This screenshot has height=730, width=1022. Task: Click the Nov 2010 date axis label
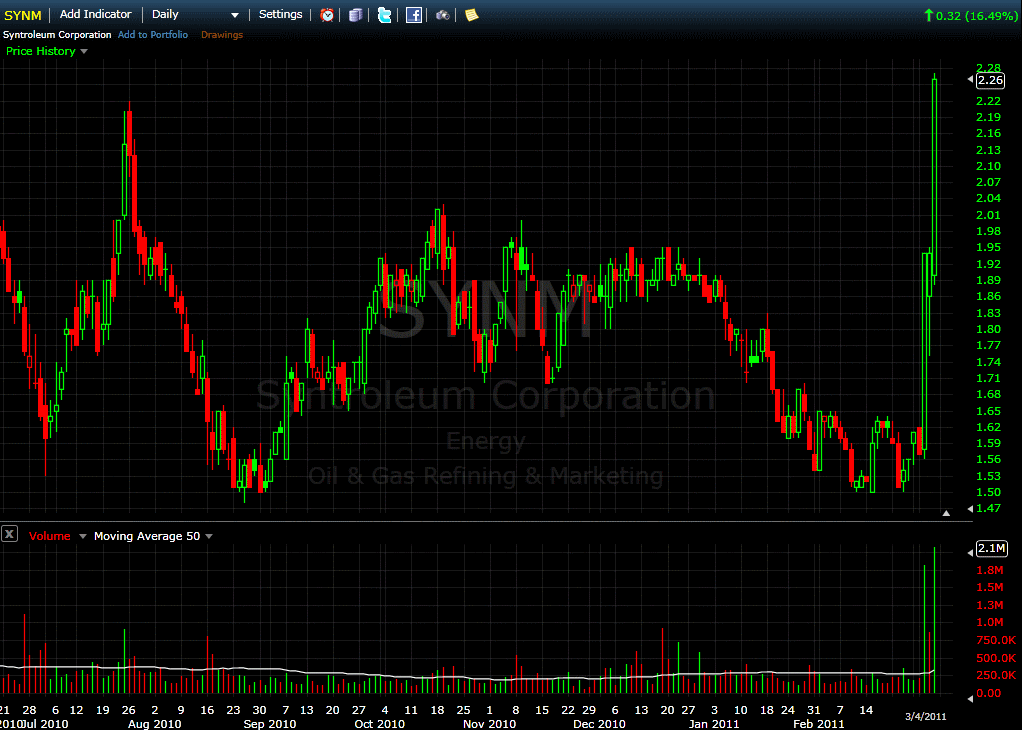(489, 723)
